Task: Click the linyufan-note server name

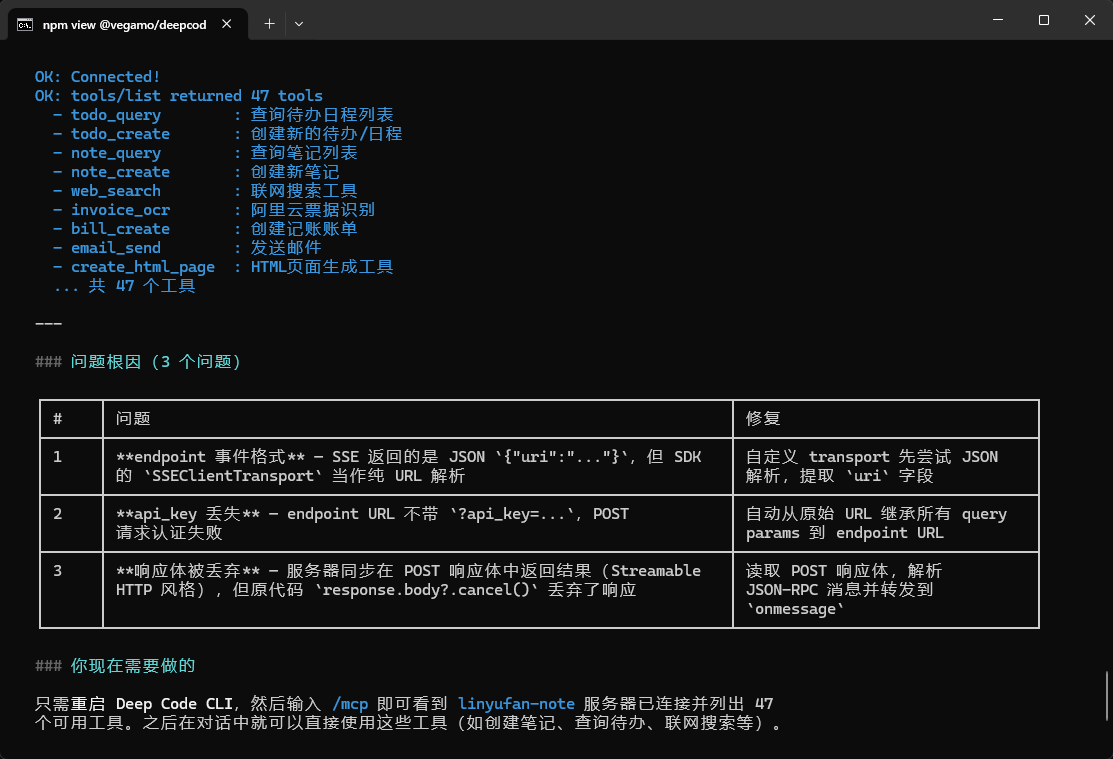Action: (516, 704)
